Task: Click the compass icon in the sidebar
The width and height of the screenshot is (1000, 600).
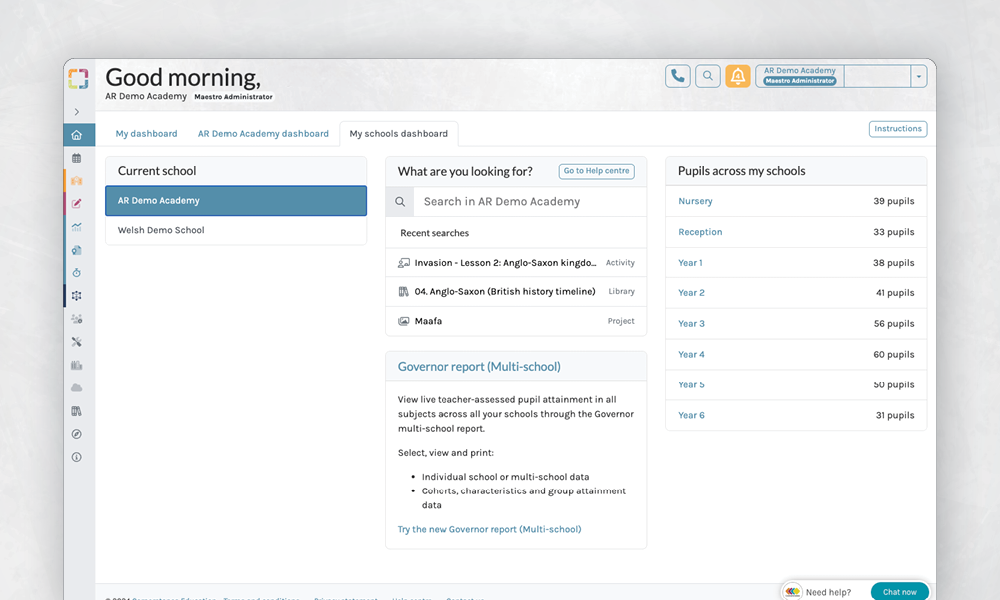Action: 77,434
